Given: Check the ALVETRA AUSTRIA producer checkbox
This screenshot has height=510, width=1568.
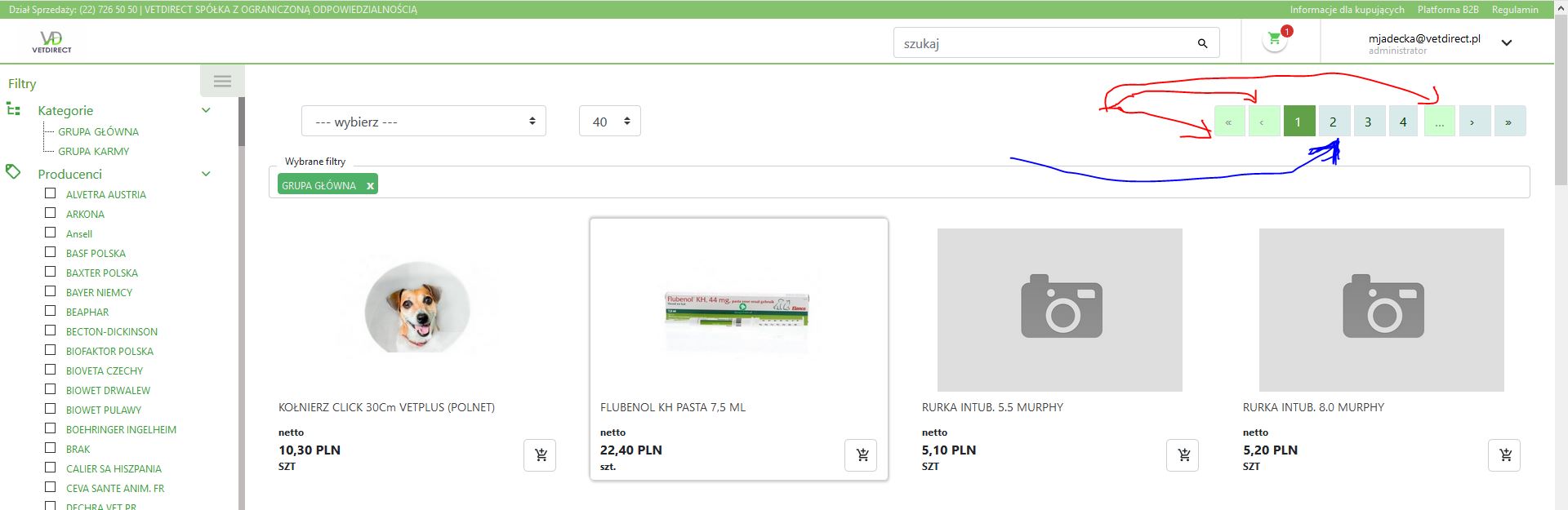Looking at the screenshot, I should 51,193.
